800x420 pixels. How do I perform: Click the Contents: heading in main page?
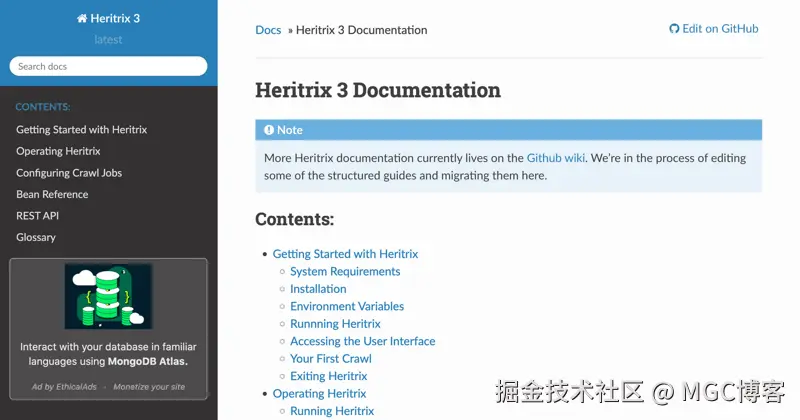coord(294,219)
